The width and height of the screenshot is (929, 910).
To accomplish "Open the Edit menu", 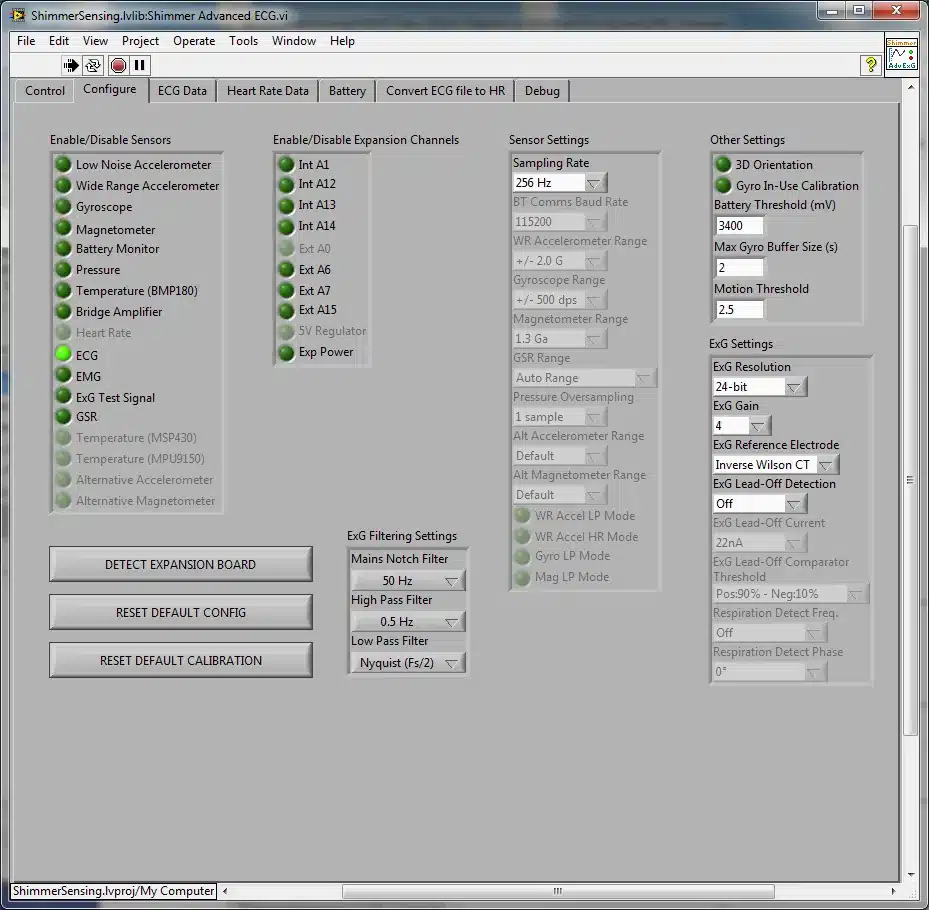I will 59,41.
